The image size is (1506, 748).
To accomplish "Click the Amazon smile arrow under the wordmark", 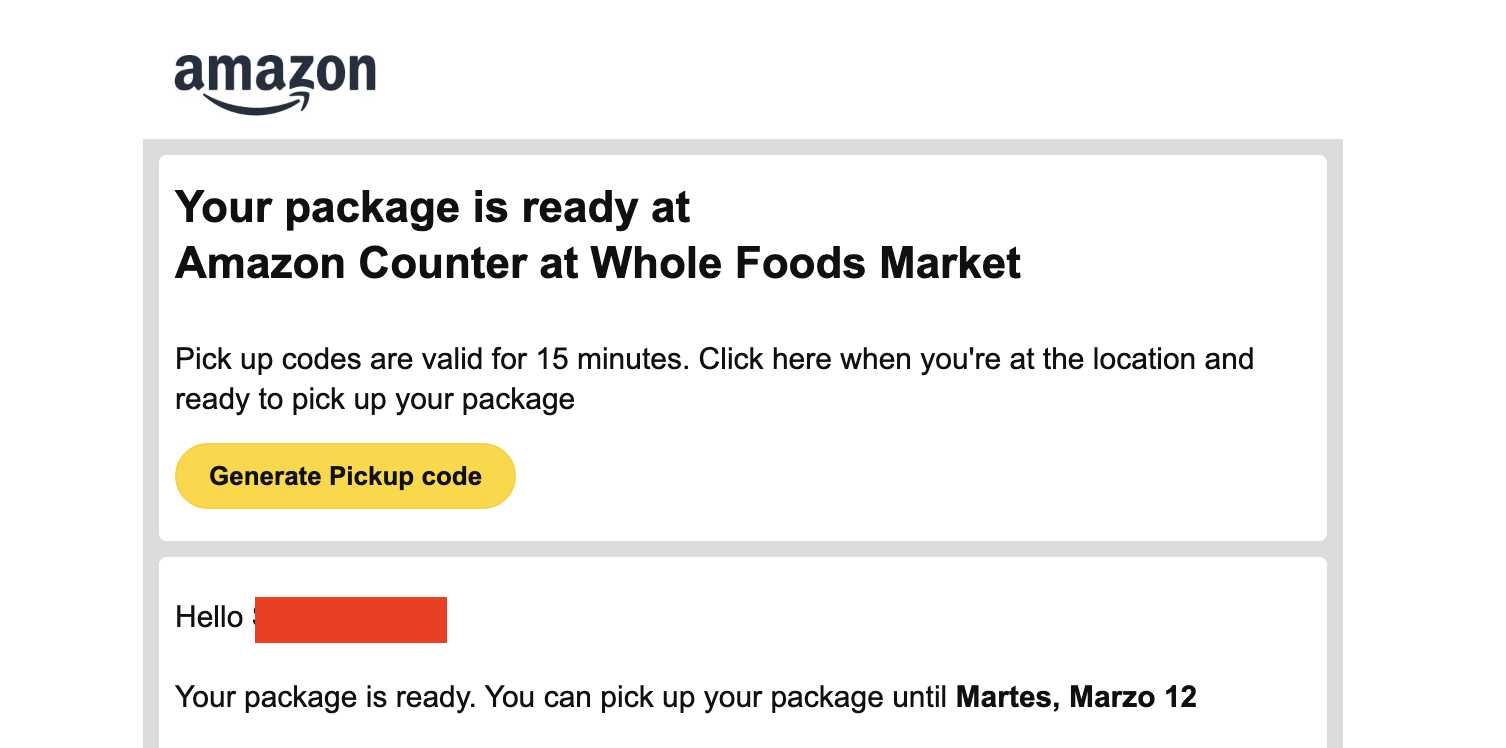I will (x=256, y=106).
